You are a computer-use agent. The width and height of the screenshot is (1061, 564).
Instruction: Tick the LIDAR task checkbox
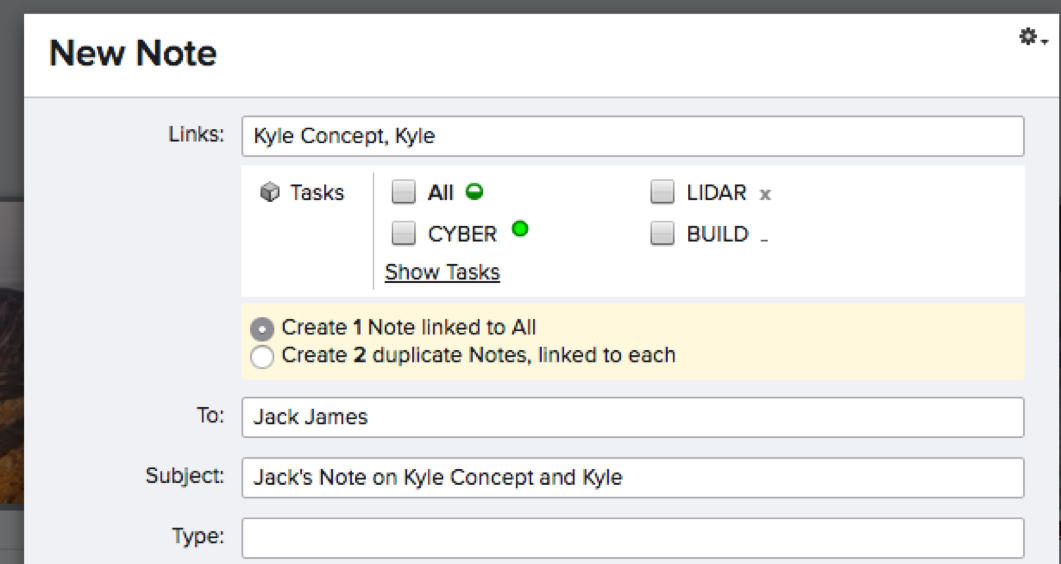click(x=662, y=192)
